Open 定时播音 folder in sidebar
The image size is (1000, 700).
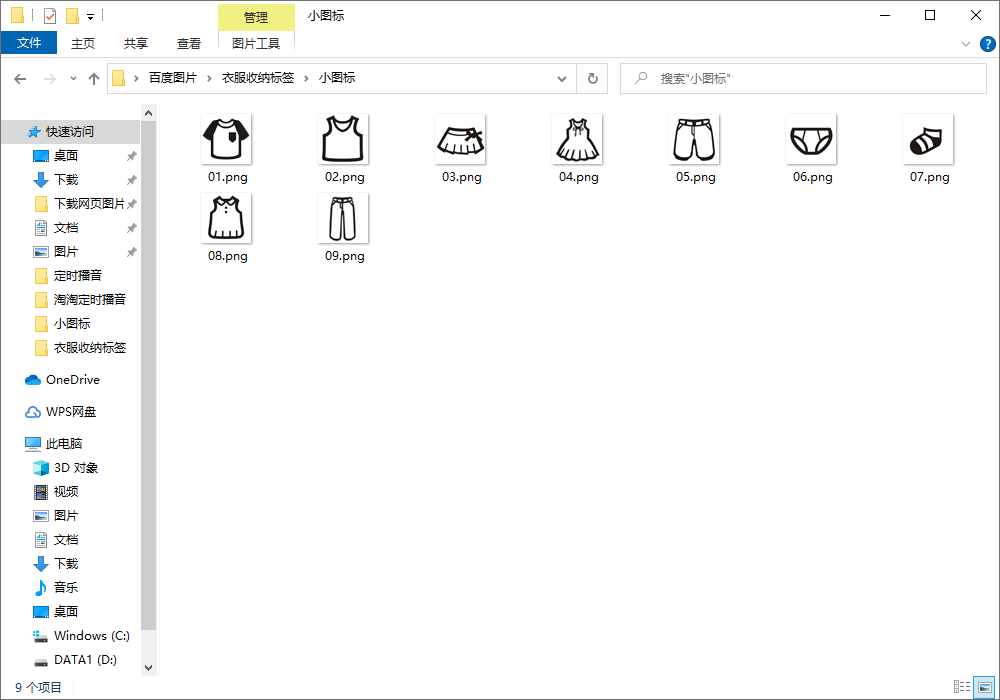pyautogui.click(x=77, y=275)
